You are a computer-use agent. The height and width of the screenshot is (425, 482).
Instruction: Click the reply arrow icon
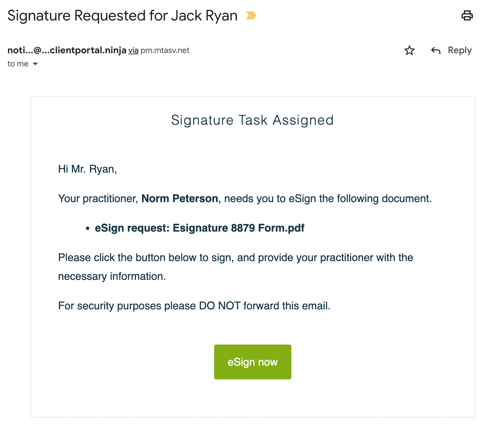(x=436, y=51)
